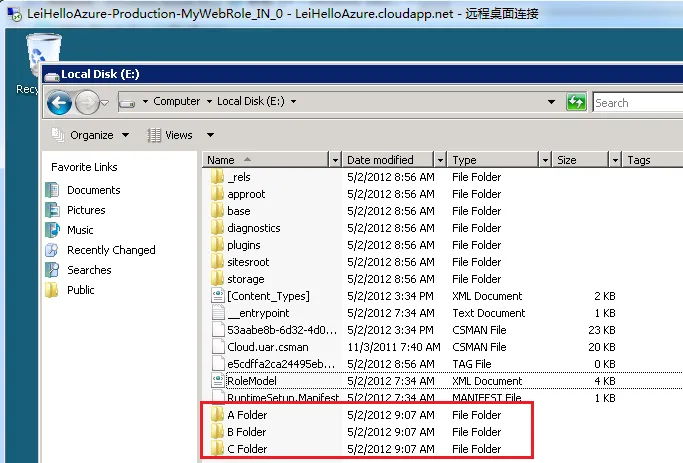Screen dimensions: 683x463
Task: Select the storage folder icon
Action: click(217, 279)
